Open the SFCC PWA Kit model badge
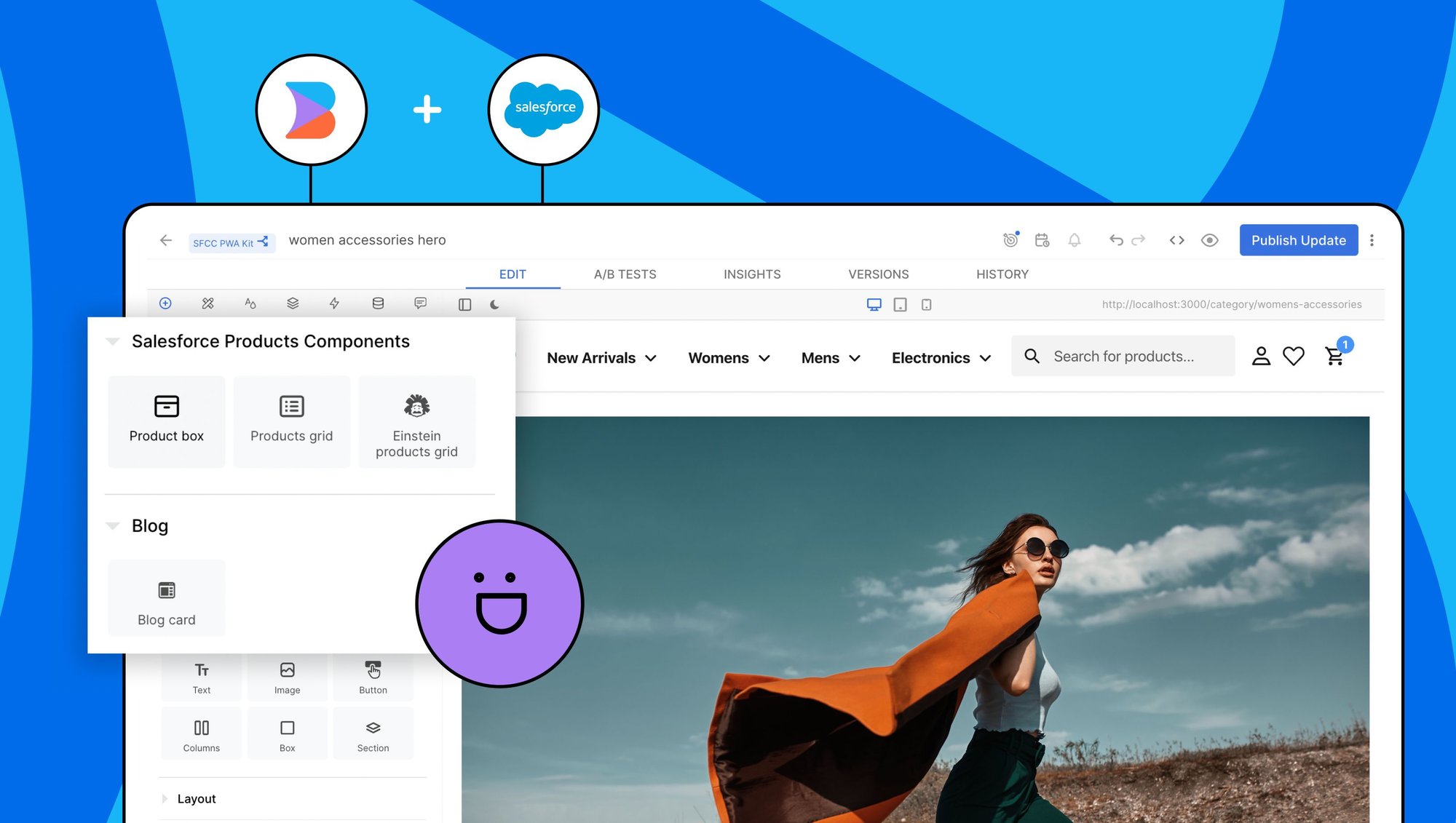 click(232, 242)
